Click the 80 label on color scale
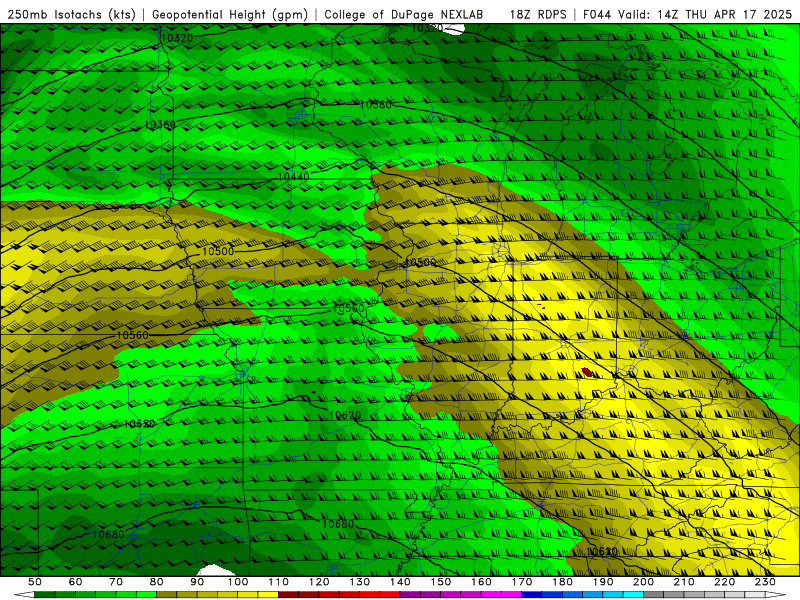The width and height of the screenshot is (800, 600). click(x=156, y=582)
